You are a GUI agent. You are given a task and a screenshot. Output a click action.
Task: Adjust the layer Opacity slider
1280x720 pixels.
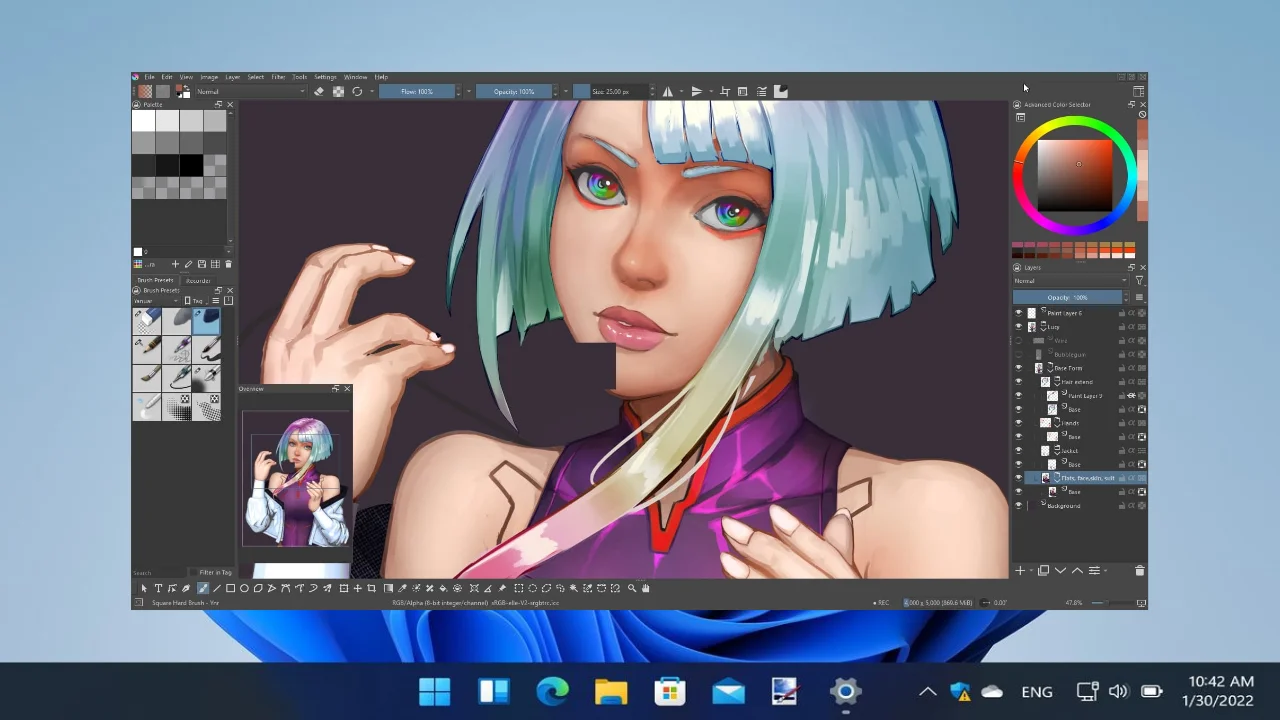(1067, 297)
